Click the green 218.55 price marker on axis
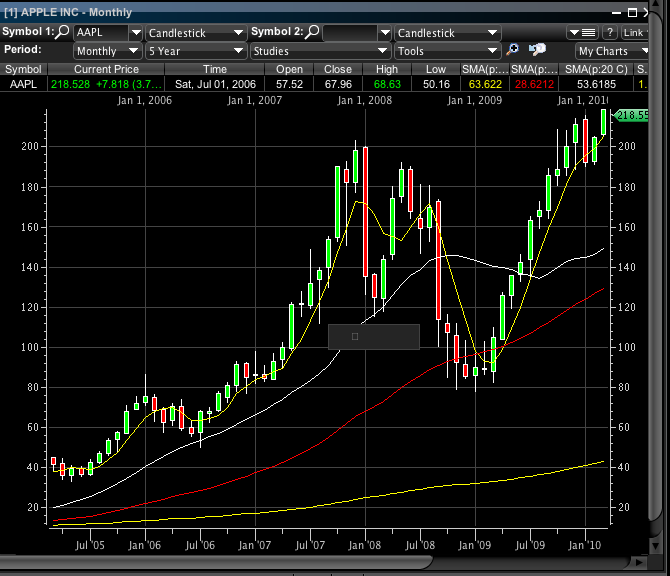The width and height of the screenshot is (670, 576). coord(633,116)
